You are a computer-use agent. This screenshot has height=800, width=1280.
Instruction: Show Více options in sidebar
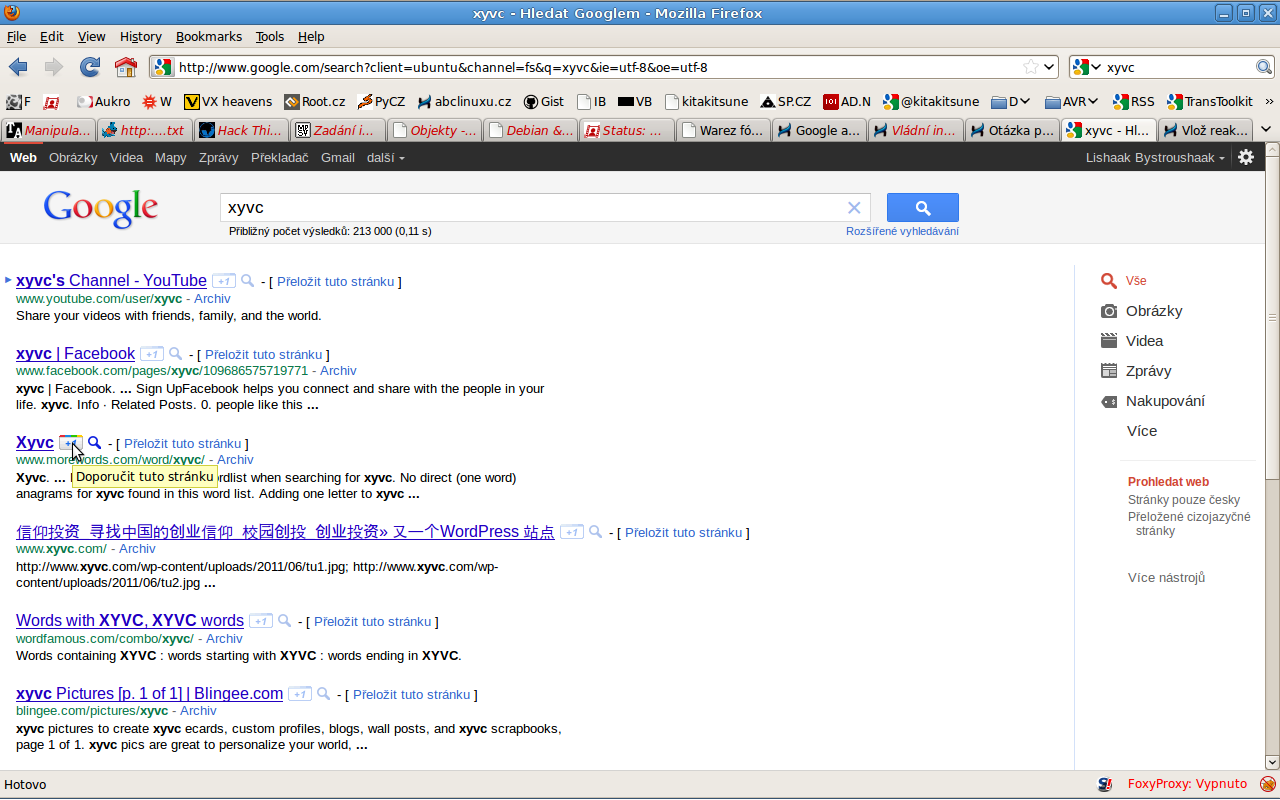click(x=1141, y=431)
